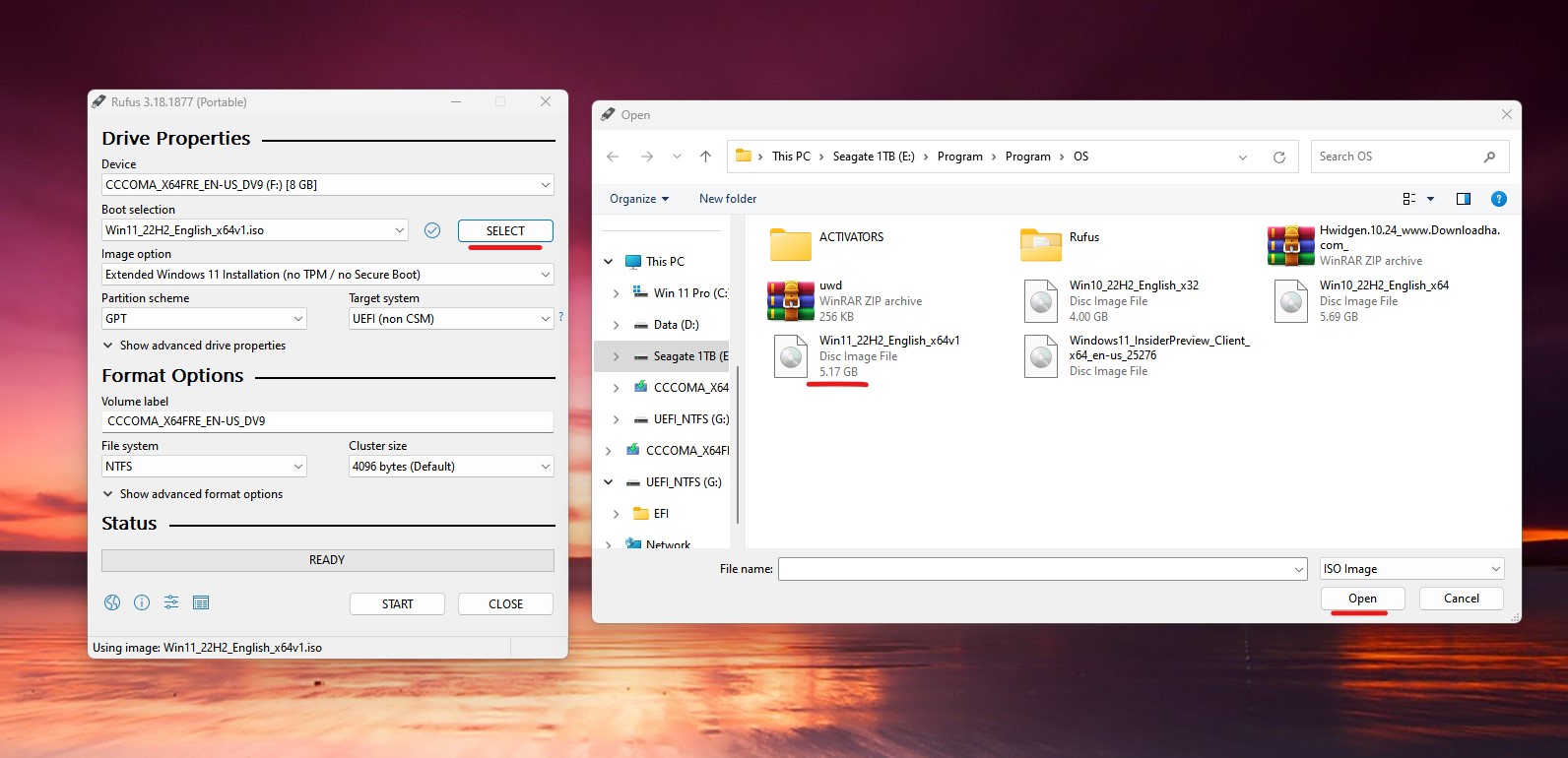Click the OS breadcrumb in the address bar
The image size is (1568, 758).
(1080, 157)
